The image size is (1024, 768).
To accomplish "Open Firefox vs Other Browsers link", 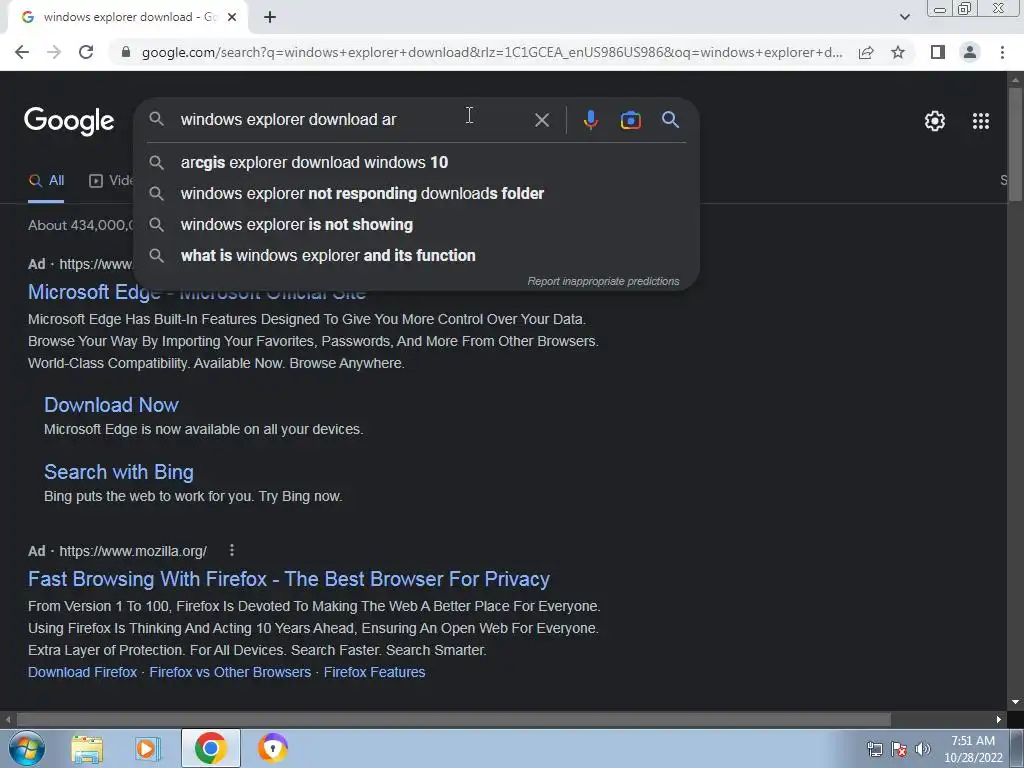I will pyautogui.click(x=230, y=672).
